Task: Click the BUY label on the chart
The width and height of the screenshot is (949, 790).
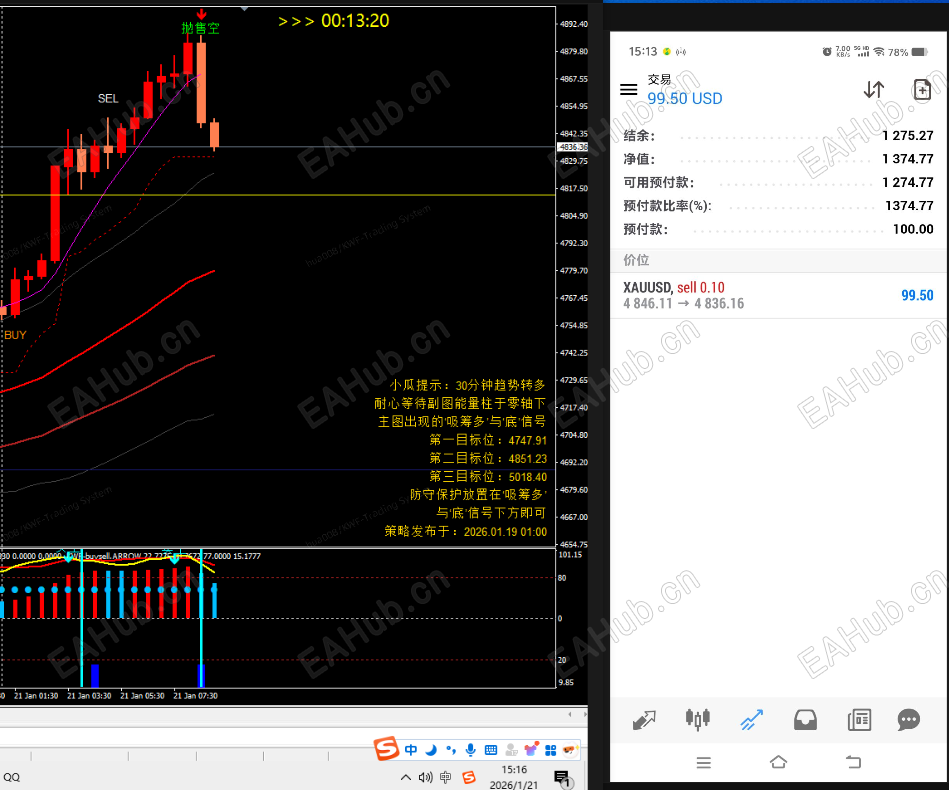Action: click(x=15, y=335)
